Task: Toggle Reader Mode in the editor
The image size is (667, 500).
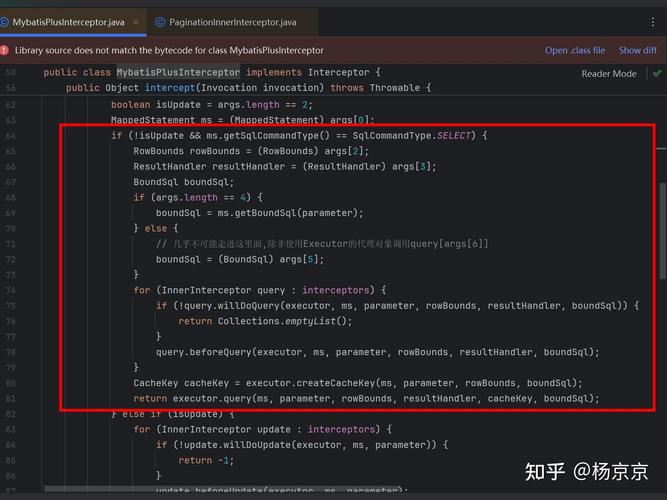Action: (x=608, y=74)
